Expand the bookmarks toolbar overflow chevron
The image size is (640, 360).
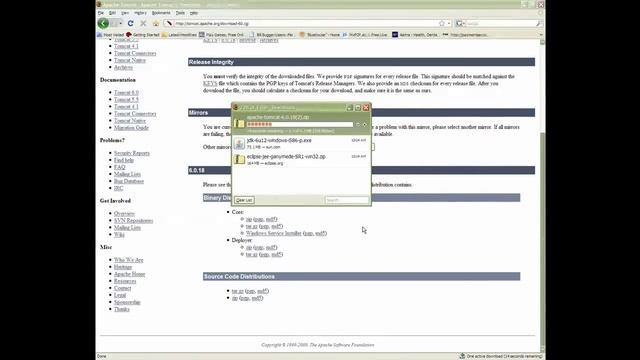(541, 35)
